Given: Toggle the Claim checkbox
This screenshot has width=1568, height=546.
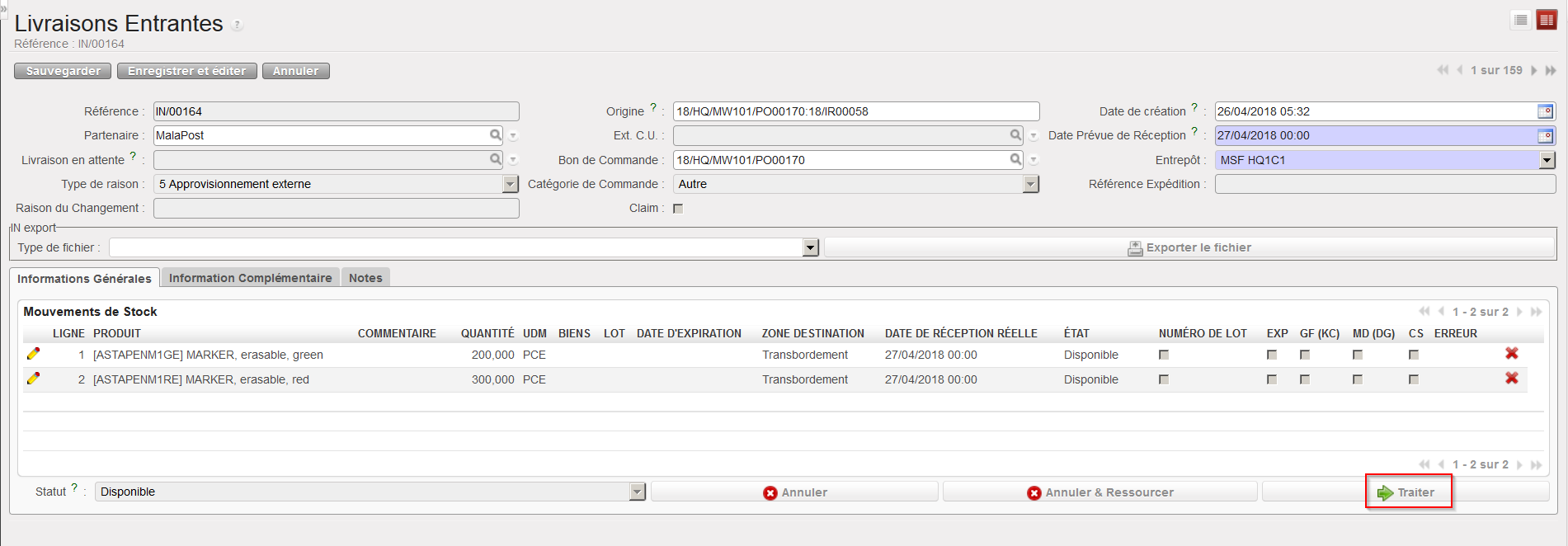Looking at the screenshot, I should point(678,209).
